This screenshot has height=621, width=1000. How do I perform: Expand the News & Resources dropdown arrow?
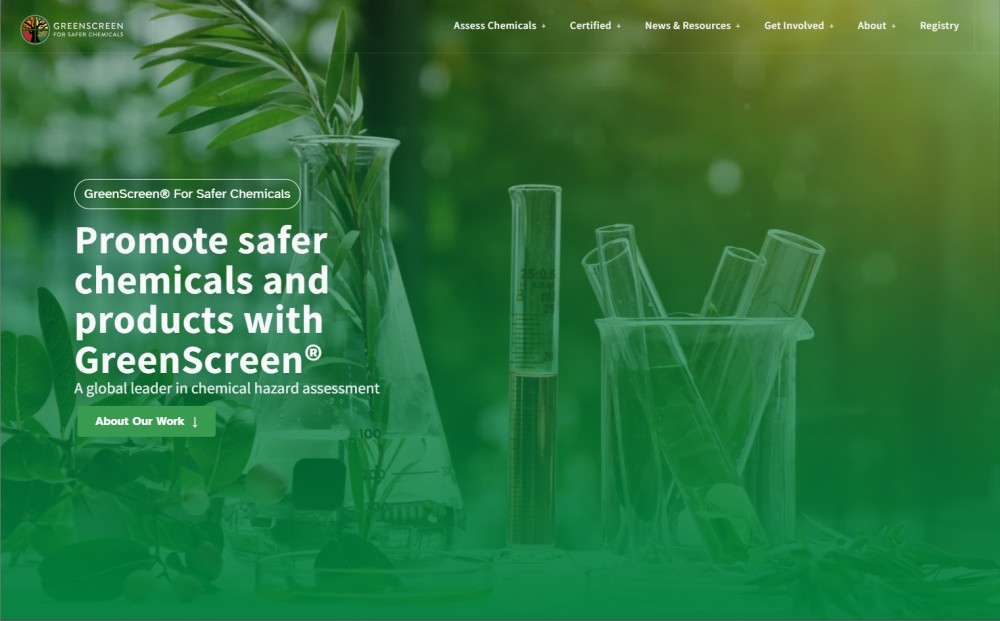738,26
